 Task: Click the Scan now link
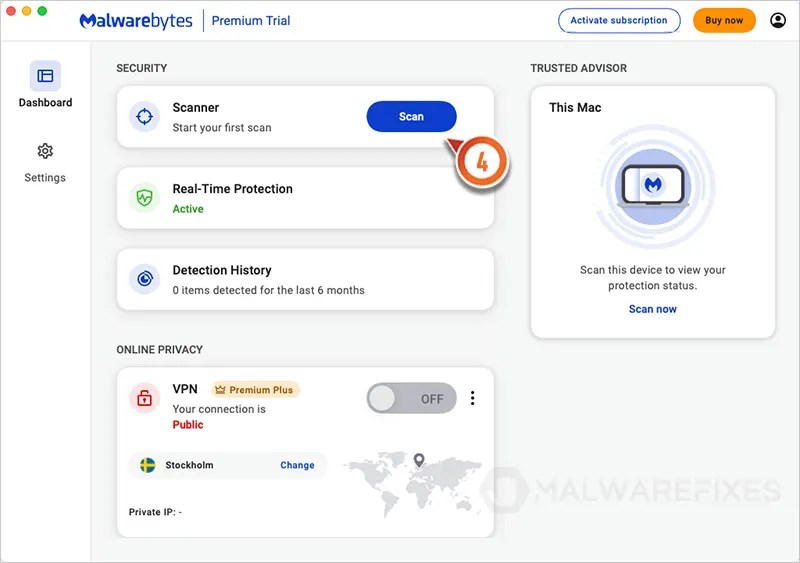click(653, 309)
